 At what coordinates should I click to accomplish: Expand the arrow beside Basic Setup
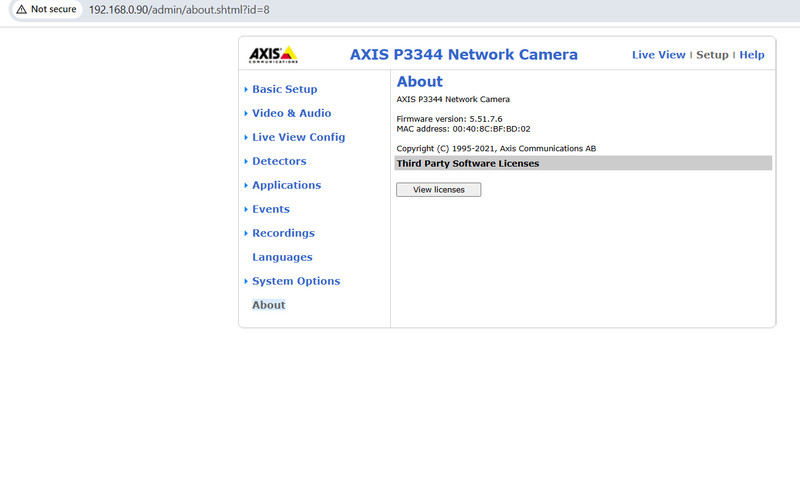point(246,89)
